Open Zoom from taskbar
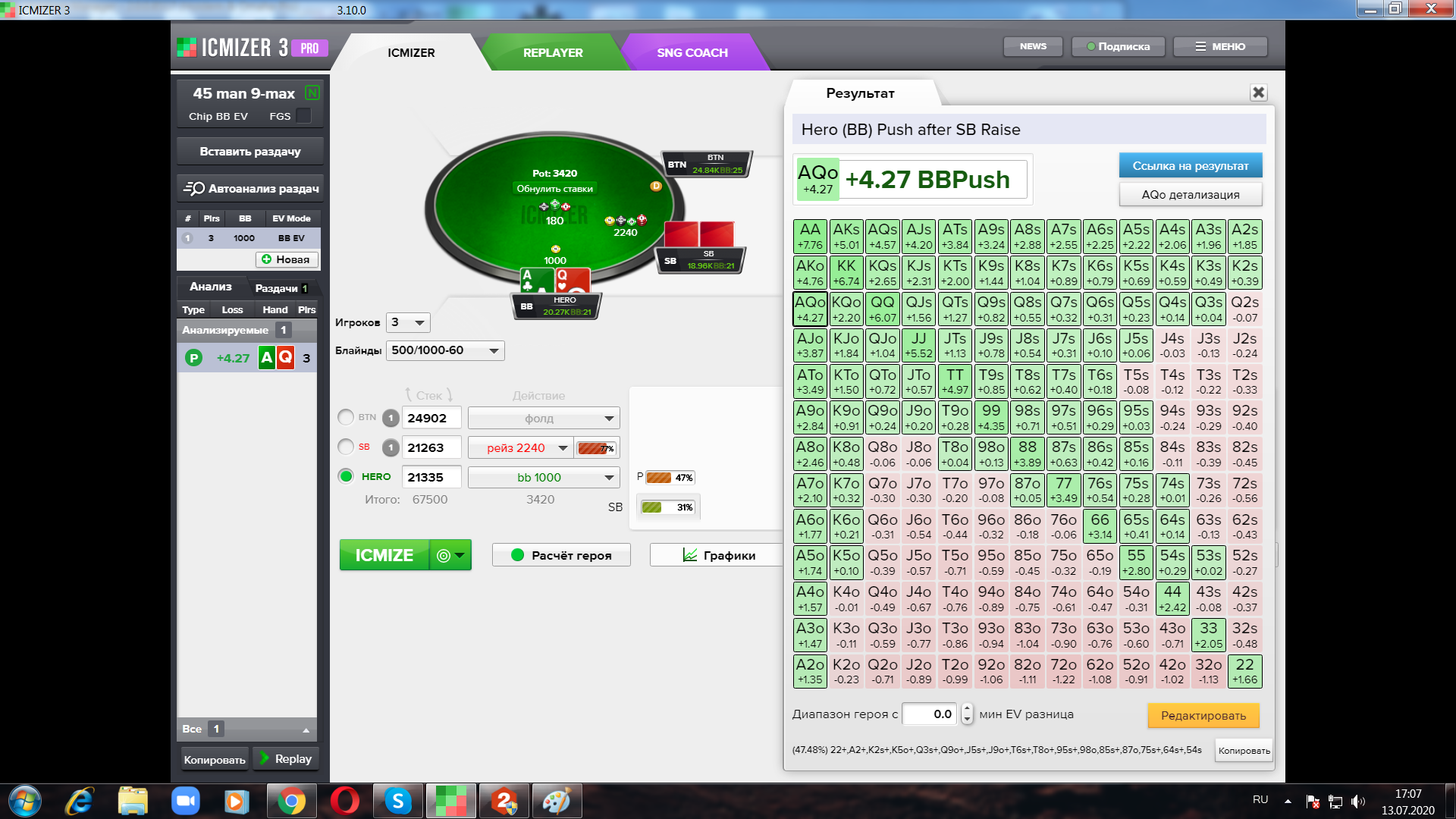 [x=185, y=801]
